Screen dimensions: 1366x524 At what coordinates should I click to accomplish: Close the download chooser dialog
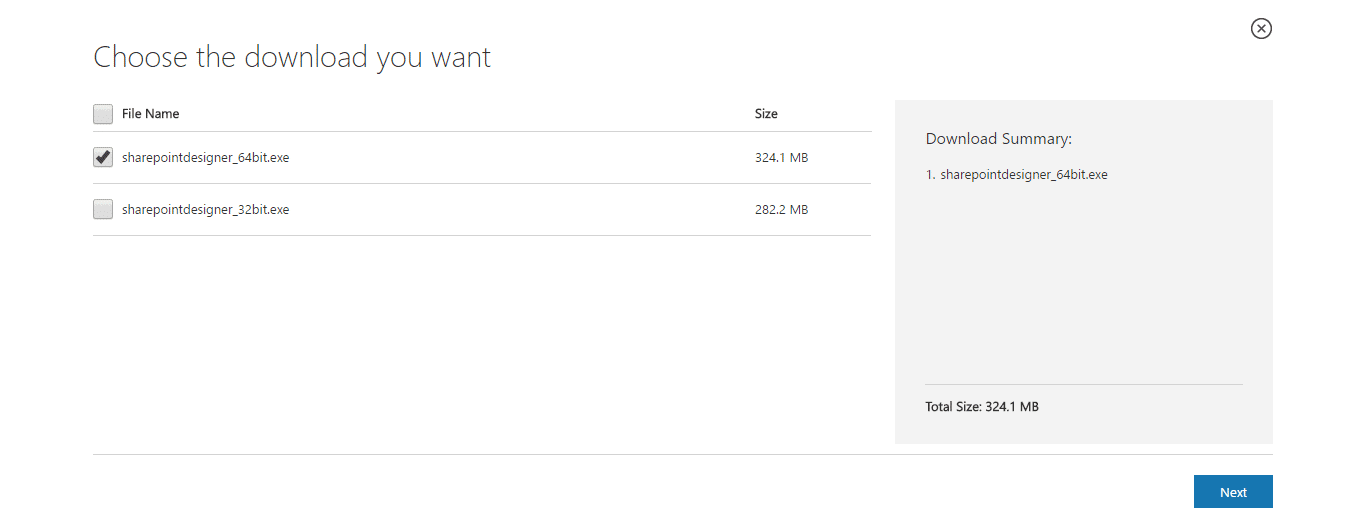click(1261, 29)
